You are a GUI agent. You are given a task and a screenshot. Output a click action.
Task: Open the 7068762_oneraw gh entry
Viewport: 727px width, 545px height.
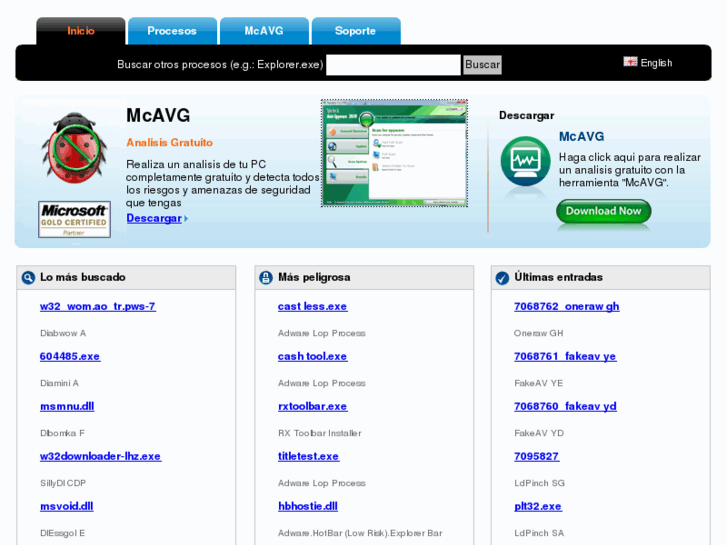(x=567, y=307)
